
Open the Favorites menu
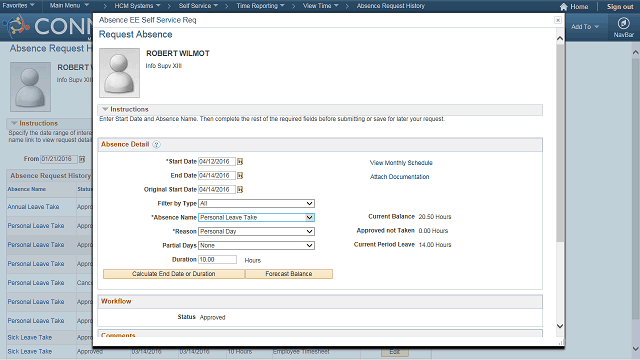coord(18,6)
